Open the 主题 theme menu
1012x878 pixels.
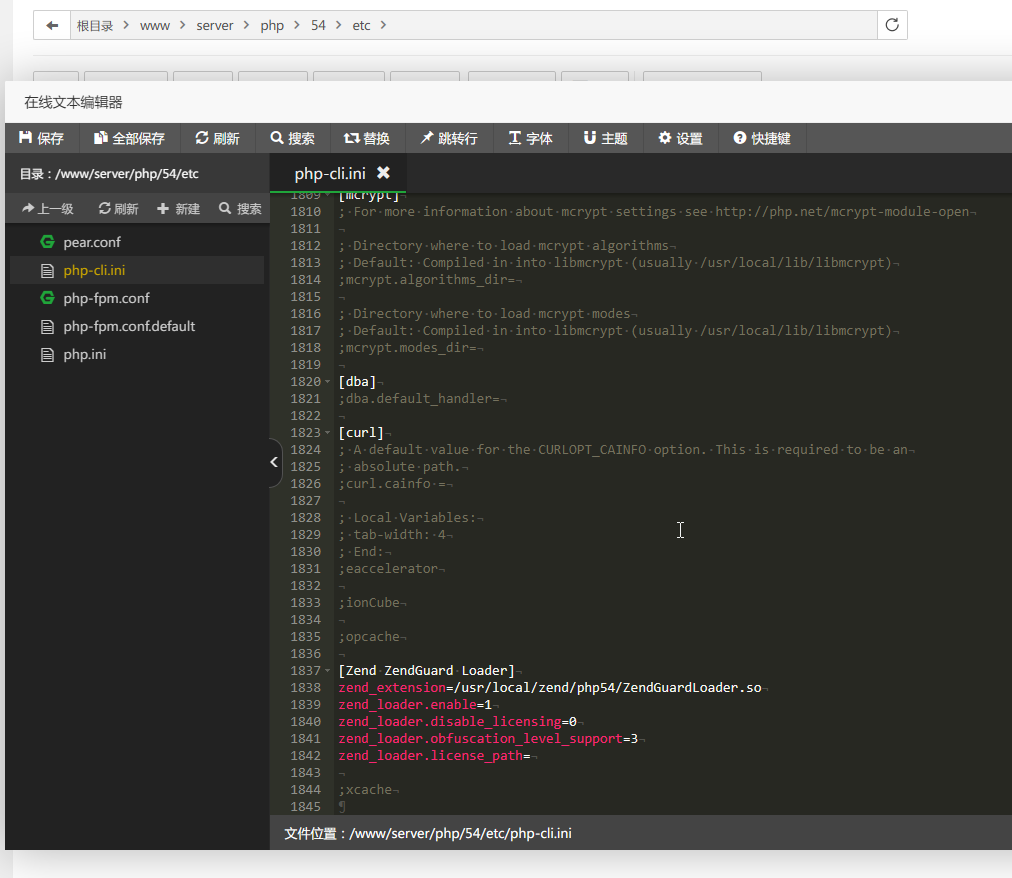[x=605, y=138]
